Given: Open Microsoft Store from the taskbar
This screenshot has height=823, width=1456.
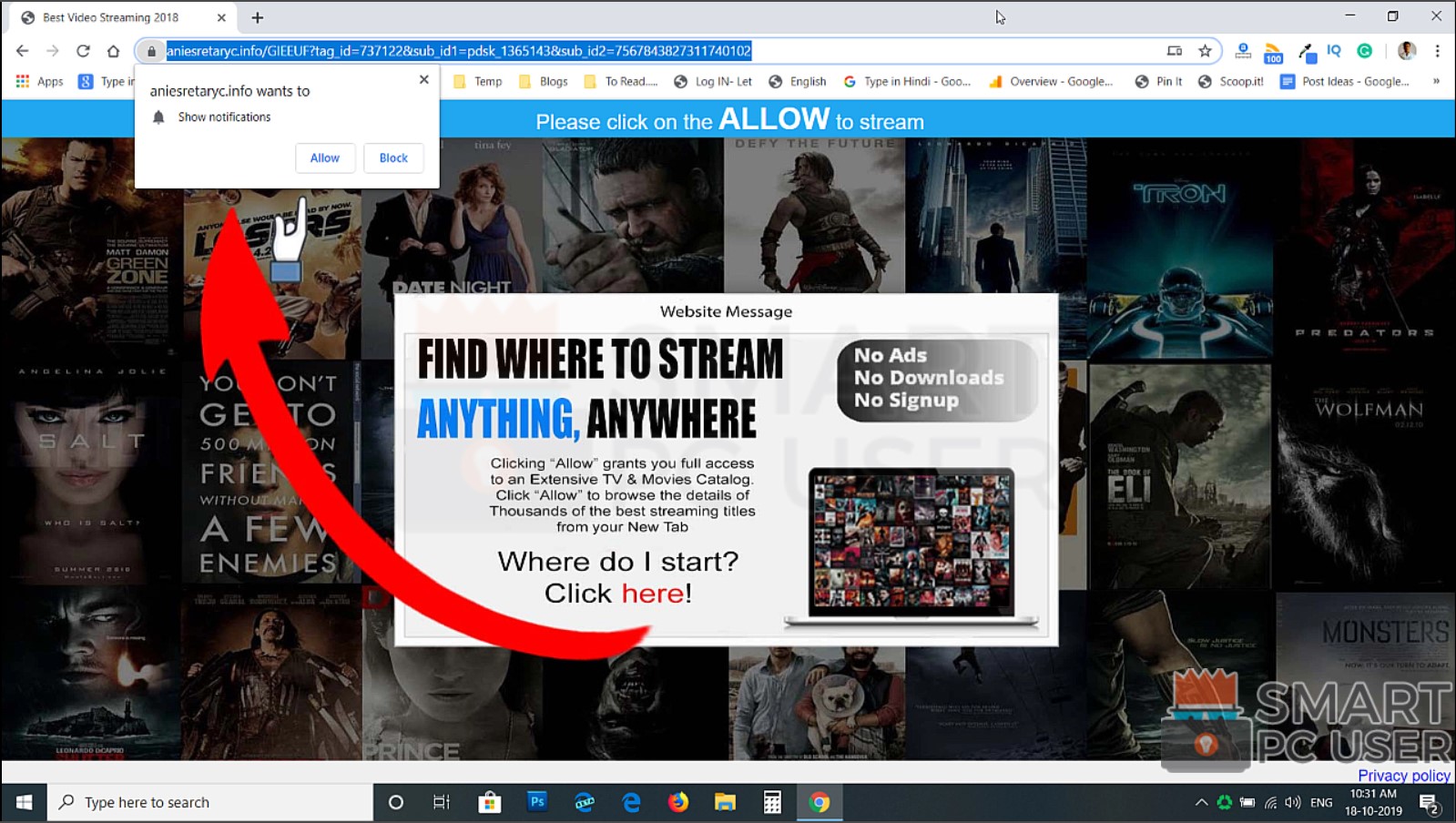Looking at the screenshot, I should pyautogui.click(x=489, y=802).
